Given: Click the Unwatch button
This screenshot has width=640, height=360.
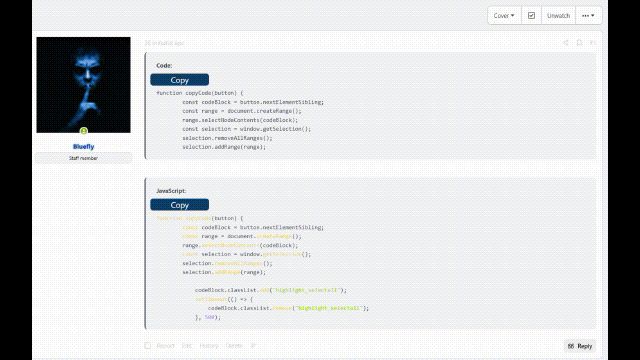Looking at the screenshot, I should click(558, 16).
